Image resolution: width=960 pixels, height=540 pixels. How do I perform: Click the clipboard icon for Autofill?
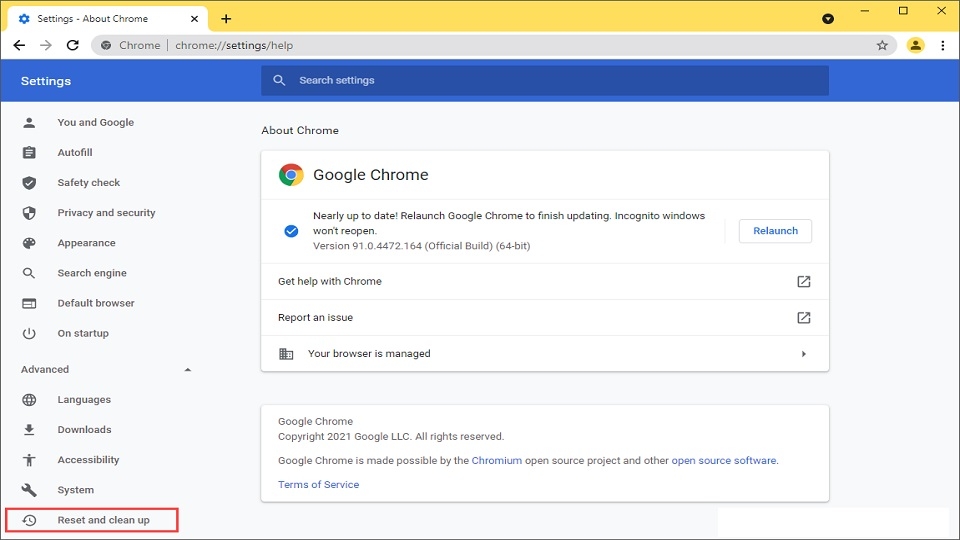click(x=29, y=152)
